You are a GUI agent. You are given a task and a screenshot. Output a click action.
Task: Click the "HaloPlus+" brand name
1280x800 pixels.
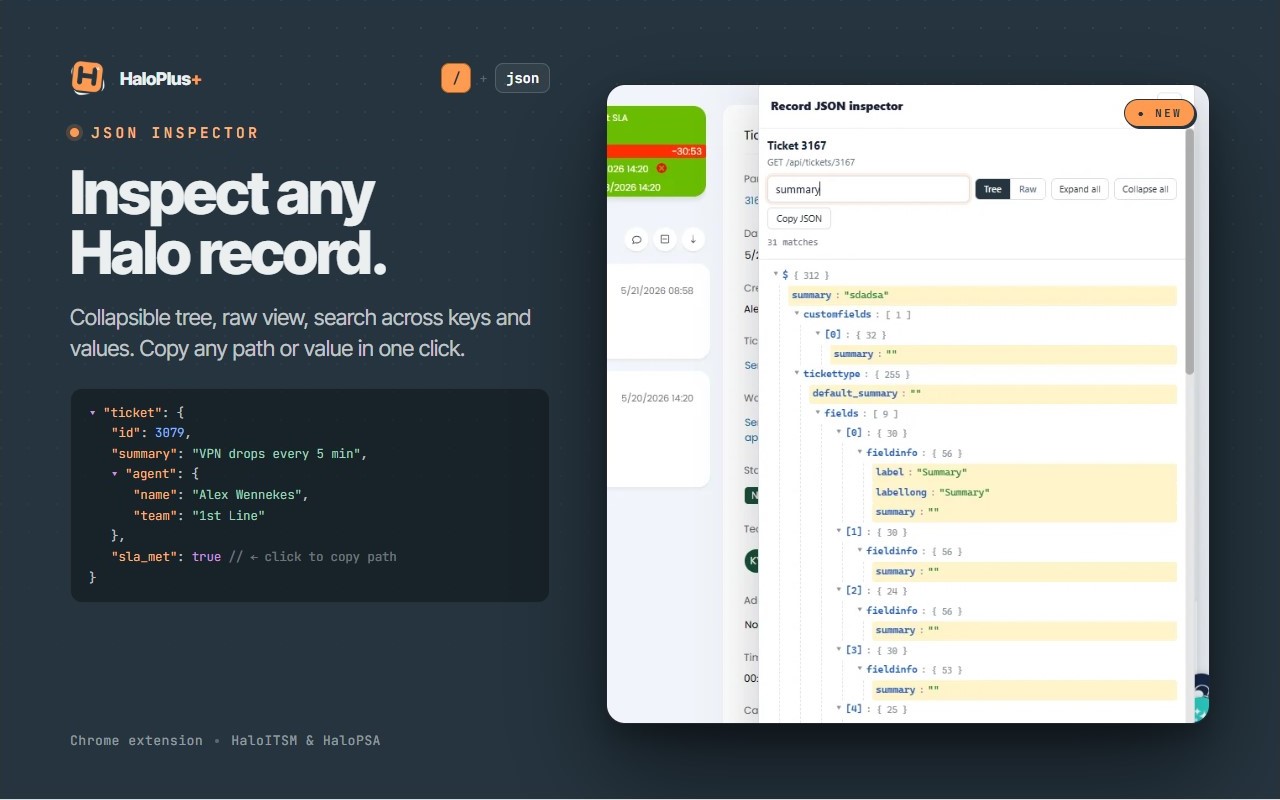(x=161, y=79)
